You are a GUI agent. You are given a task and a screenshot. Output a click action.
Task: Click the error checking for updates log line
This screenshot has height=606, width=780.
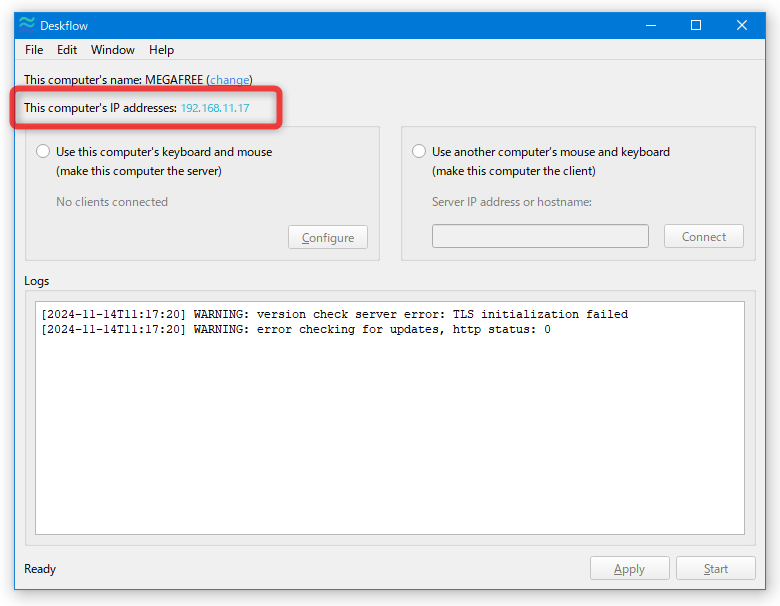296,329
